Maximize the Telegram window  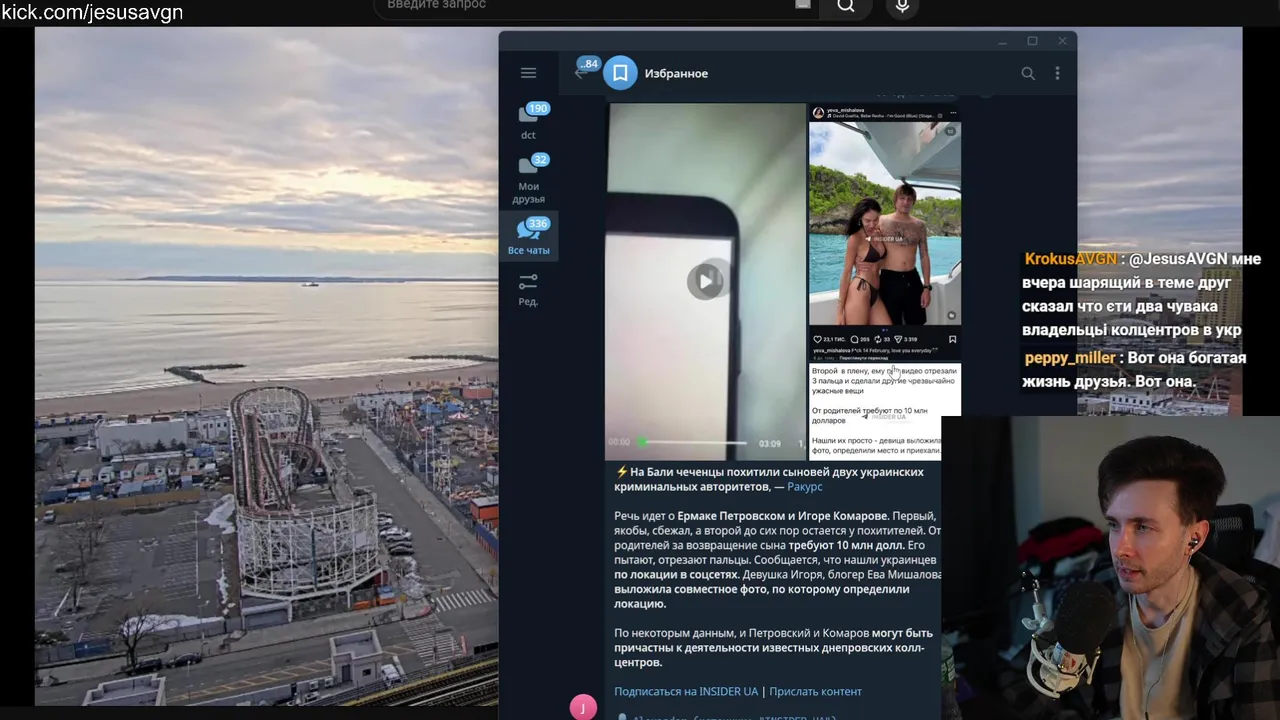coord(1032,41)
